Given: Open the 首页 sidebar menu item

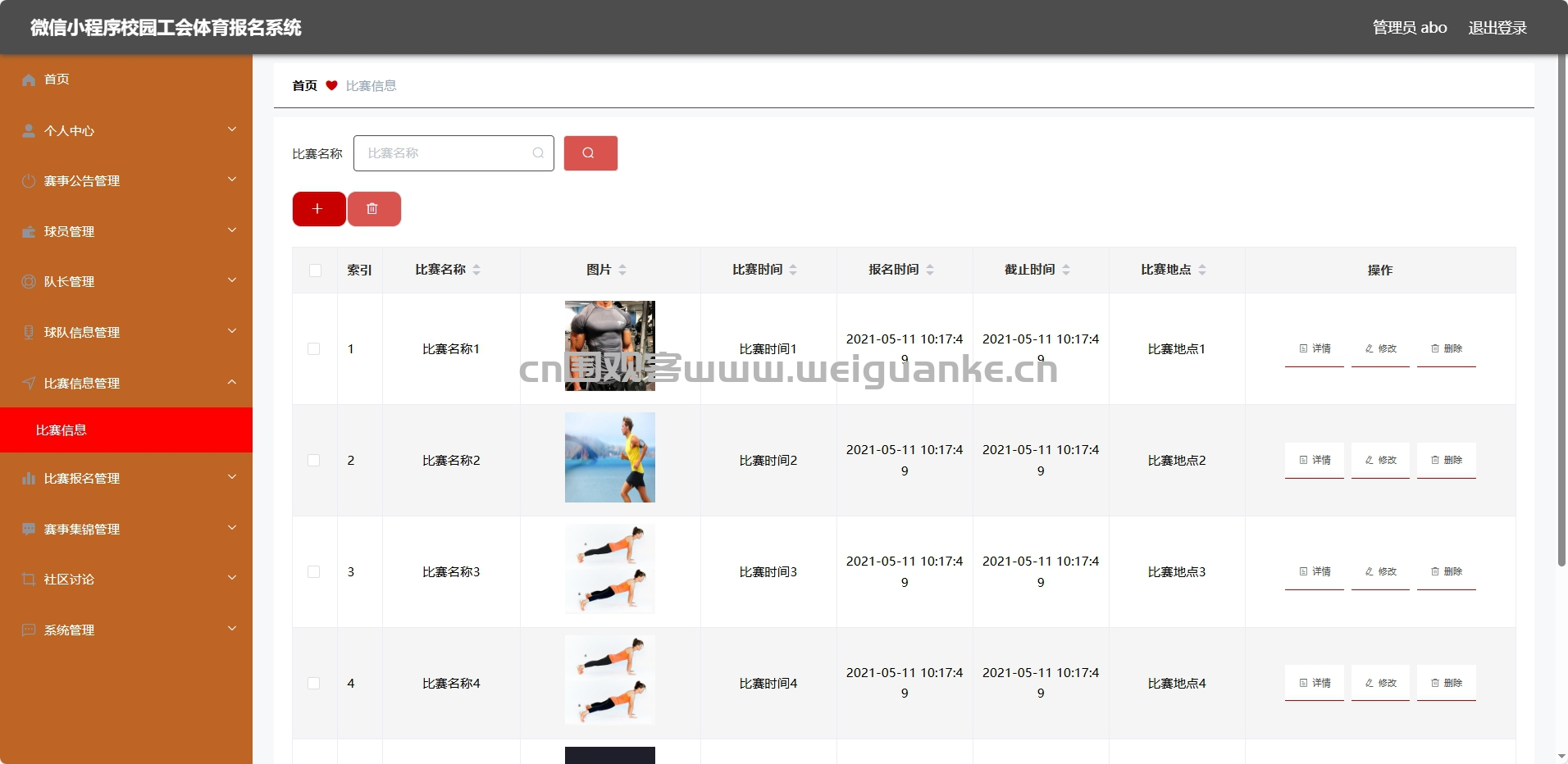Looking at the screenshot, I should point(126,80).
